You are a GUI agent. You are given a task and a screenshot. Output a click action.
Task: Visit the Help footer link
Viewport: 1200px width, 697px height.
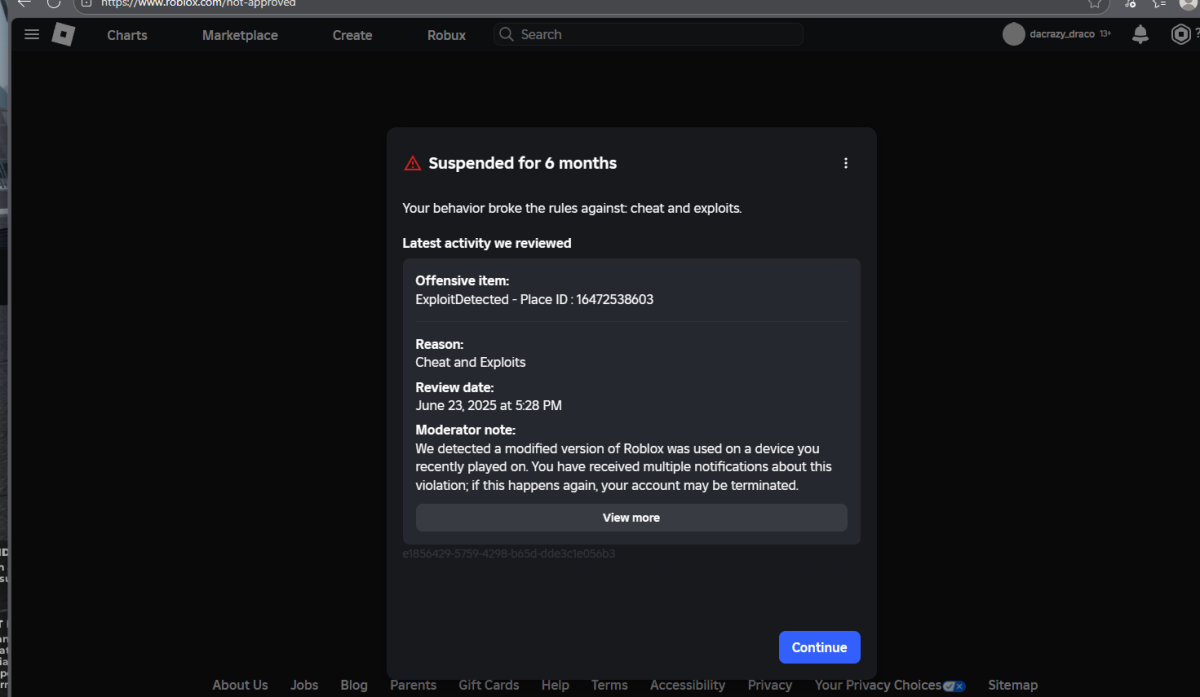[x=555, y=685]
